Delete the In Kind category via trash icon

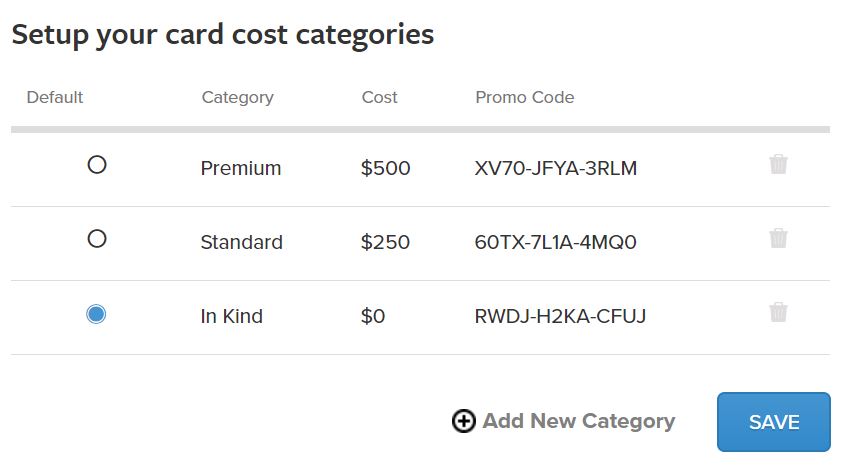coord(778,312)
